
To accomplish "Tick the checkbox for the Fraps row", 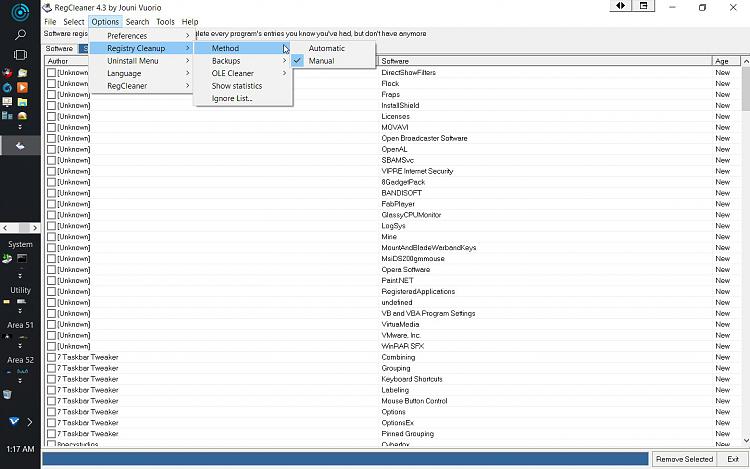I will [52, 95].
